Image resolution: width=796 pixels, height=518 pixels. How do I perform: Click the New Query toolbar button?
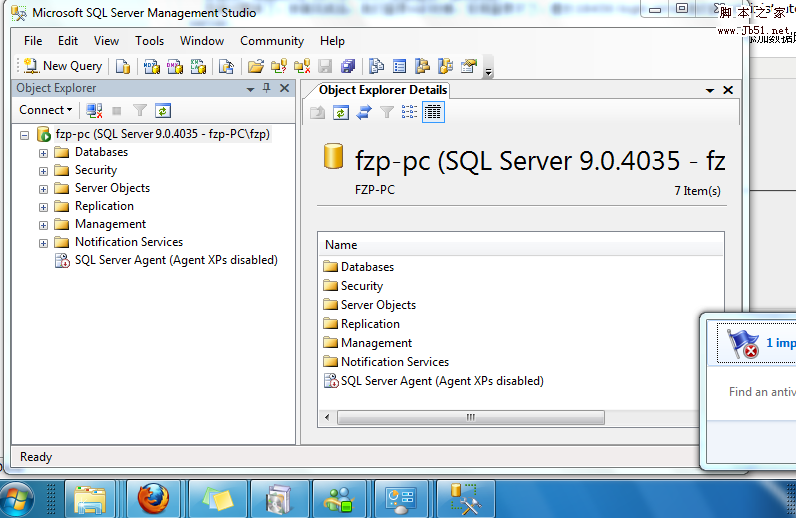point(63,66)
